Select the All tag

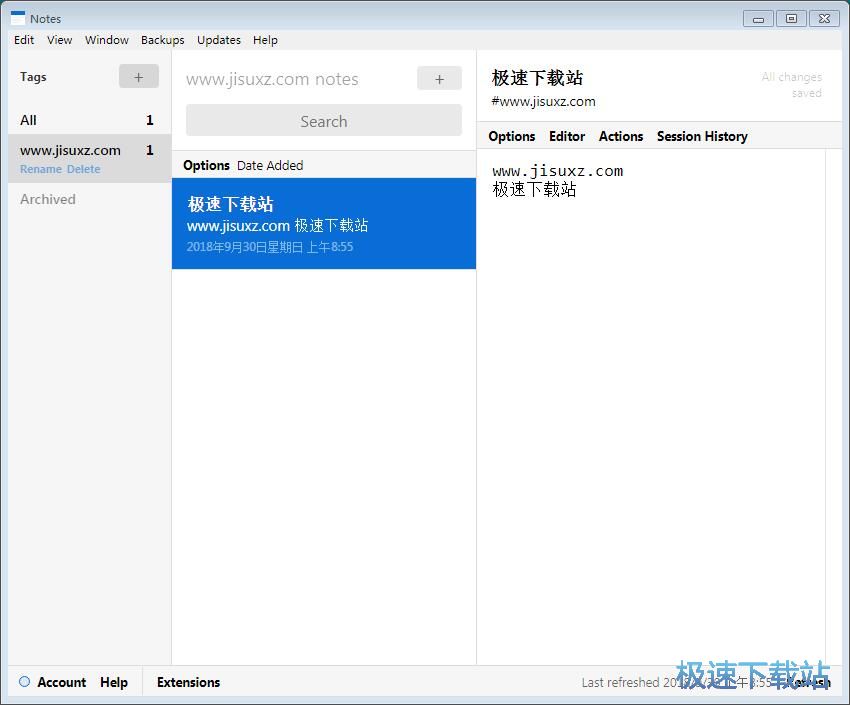89,120
